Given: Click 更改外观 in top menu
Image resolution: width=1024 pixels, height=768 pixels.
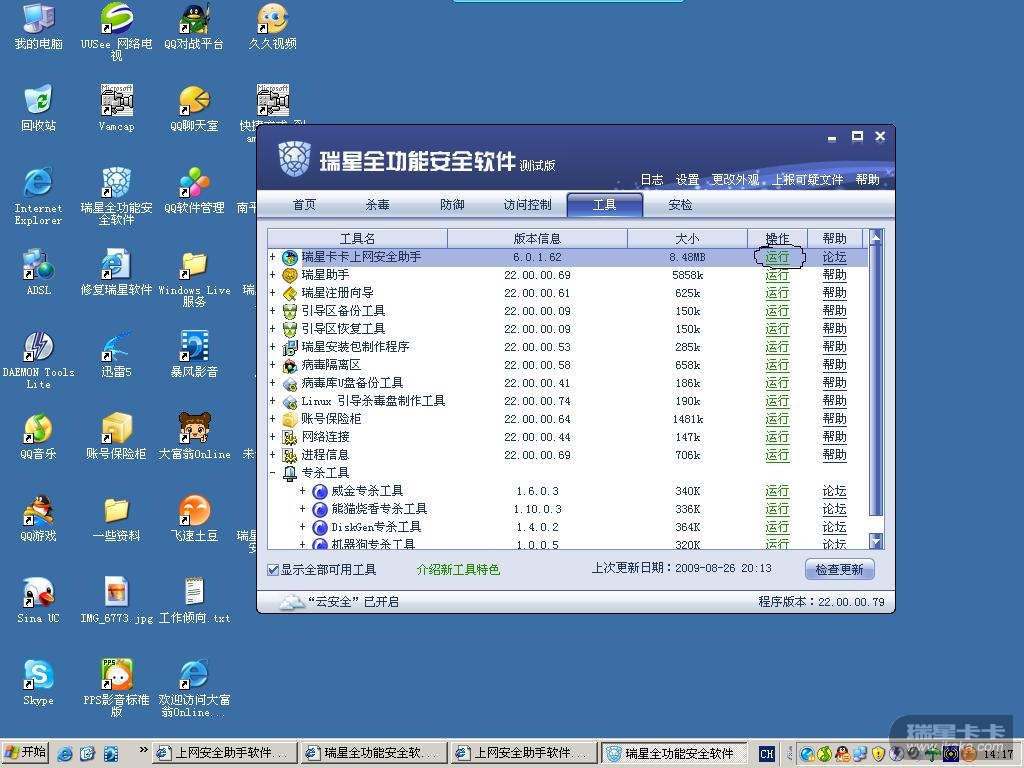Looking at the screenshot, I should pyautogui.click(x=735, y=180).
